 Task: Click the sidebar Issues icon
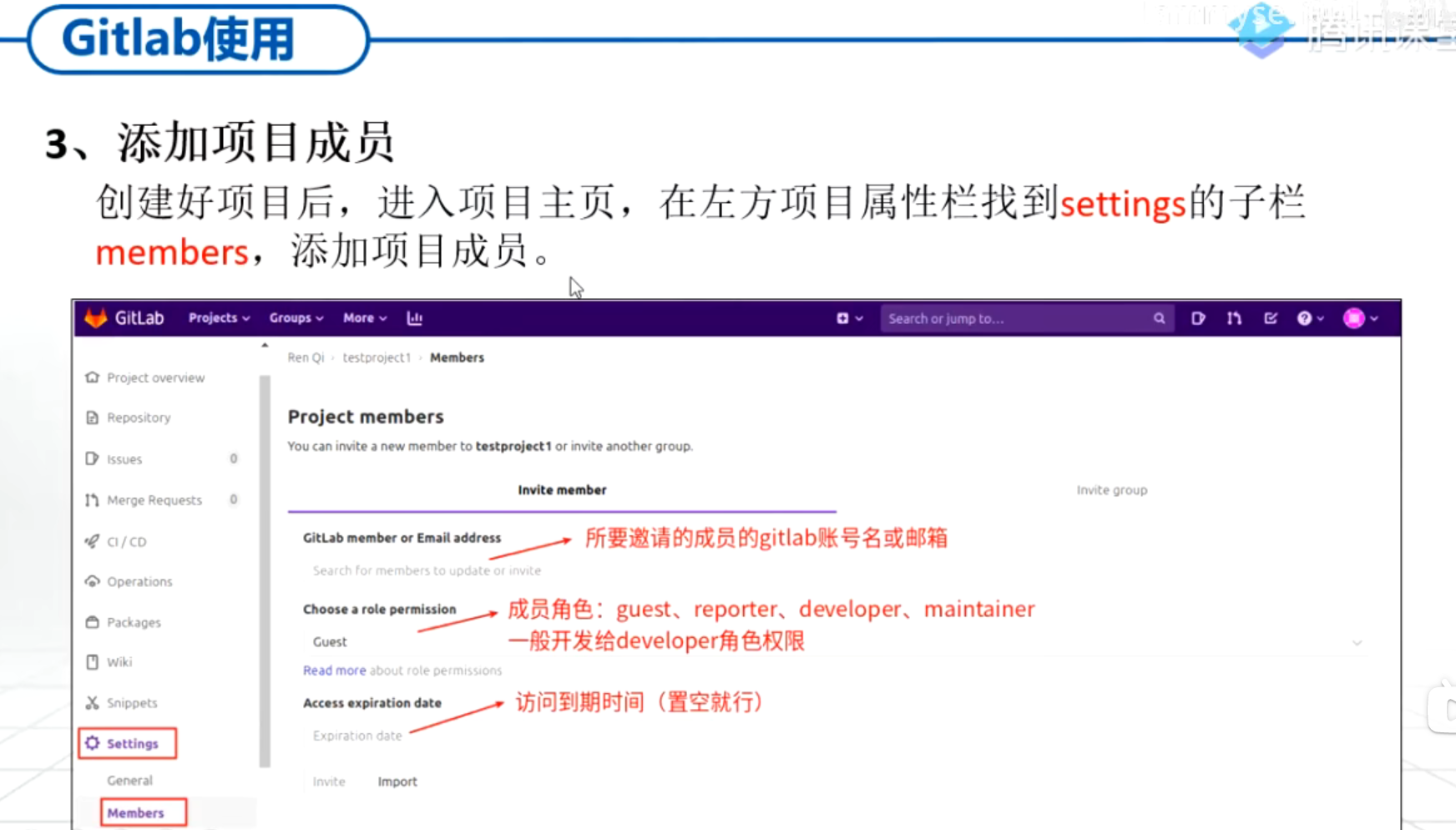click(x=92, y=458)
